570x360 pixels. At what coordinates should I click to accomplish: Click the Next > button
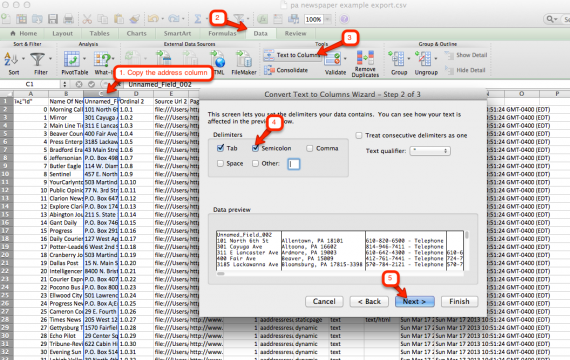(414, 301)
